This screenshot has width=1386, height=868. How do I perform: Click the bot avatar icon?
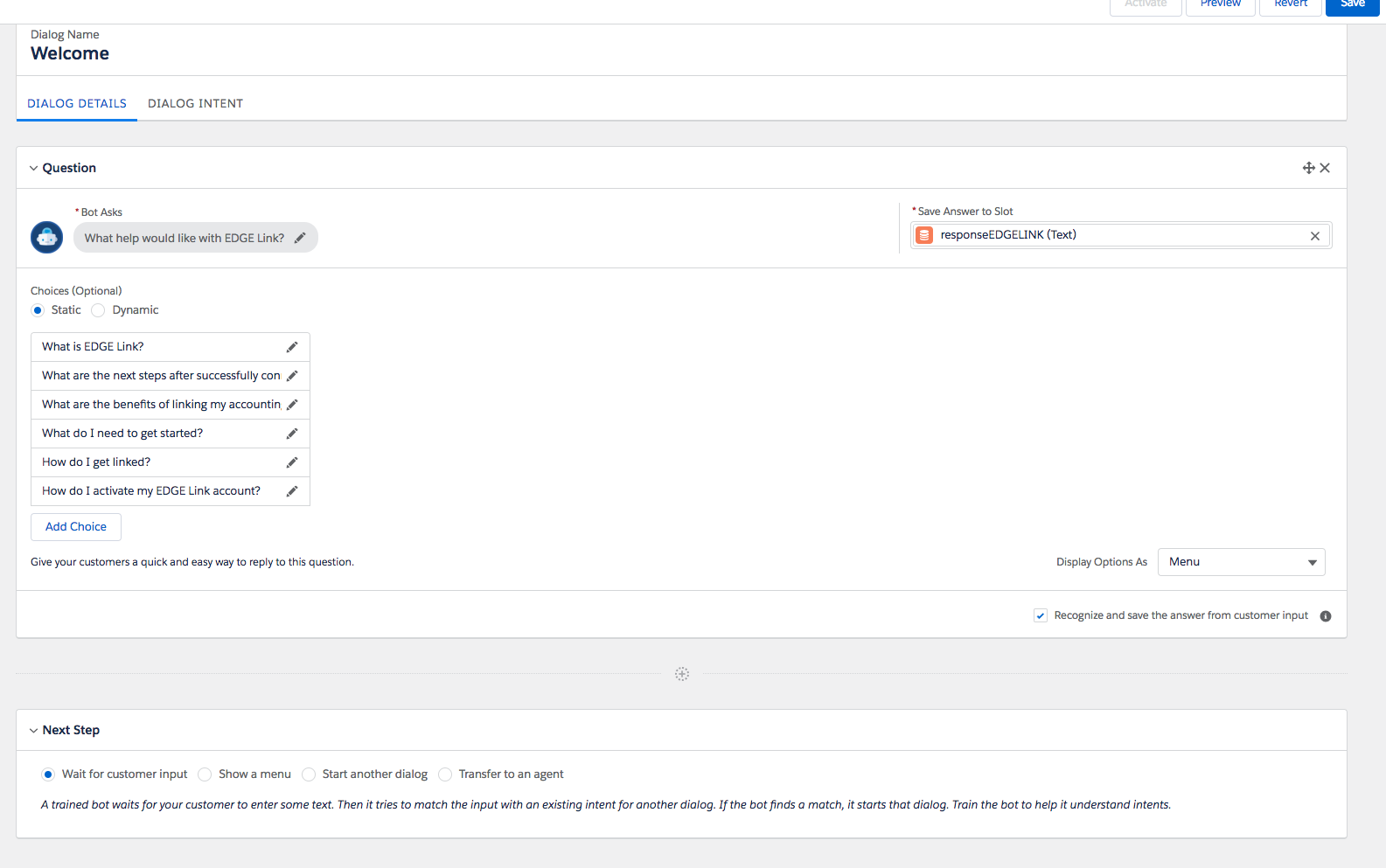coord(46,237)
